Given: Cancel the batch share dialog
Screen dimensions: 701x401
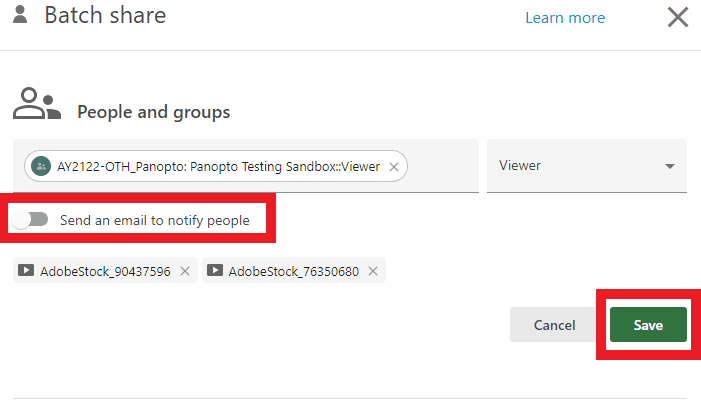Looking at the screenshot, I should [x=554, y=325].
